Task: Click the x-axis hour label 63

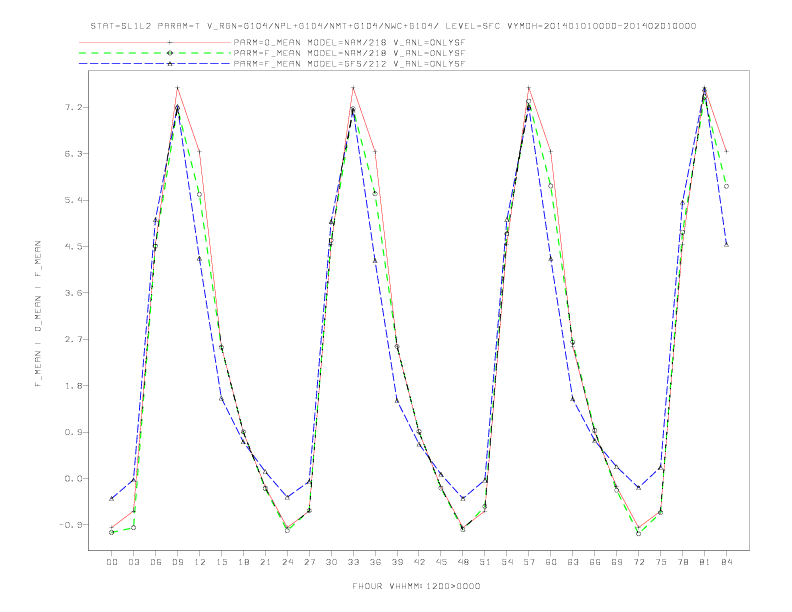Action: point(573,562)
